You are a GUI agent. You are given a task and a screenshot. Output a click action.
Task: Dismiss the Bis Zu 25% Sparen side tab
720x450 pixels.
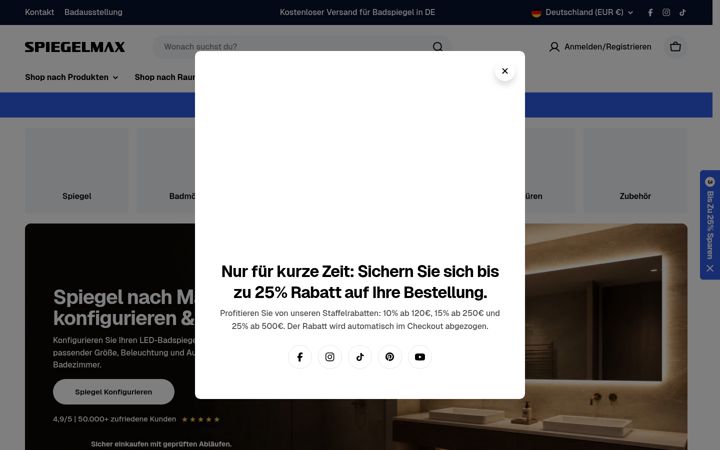(x=710, y=268)
